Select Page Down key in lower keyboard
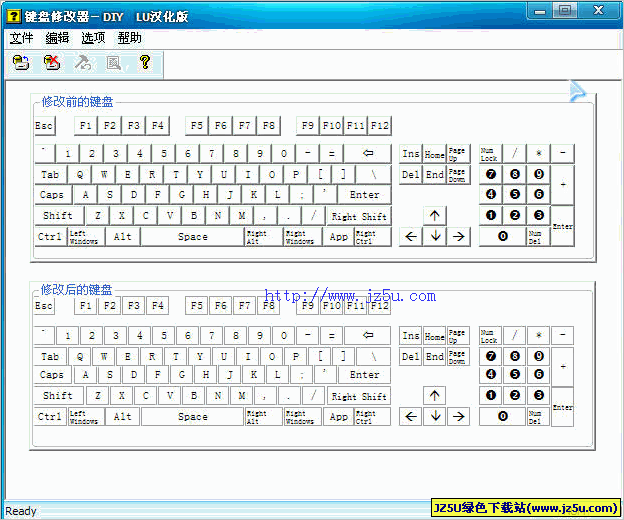624x520 pixels. point(458,356)
